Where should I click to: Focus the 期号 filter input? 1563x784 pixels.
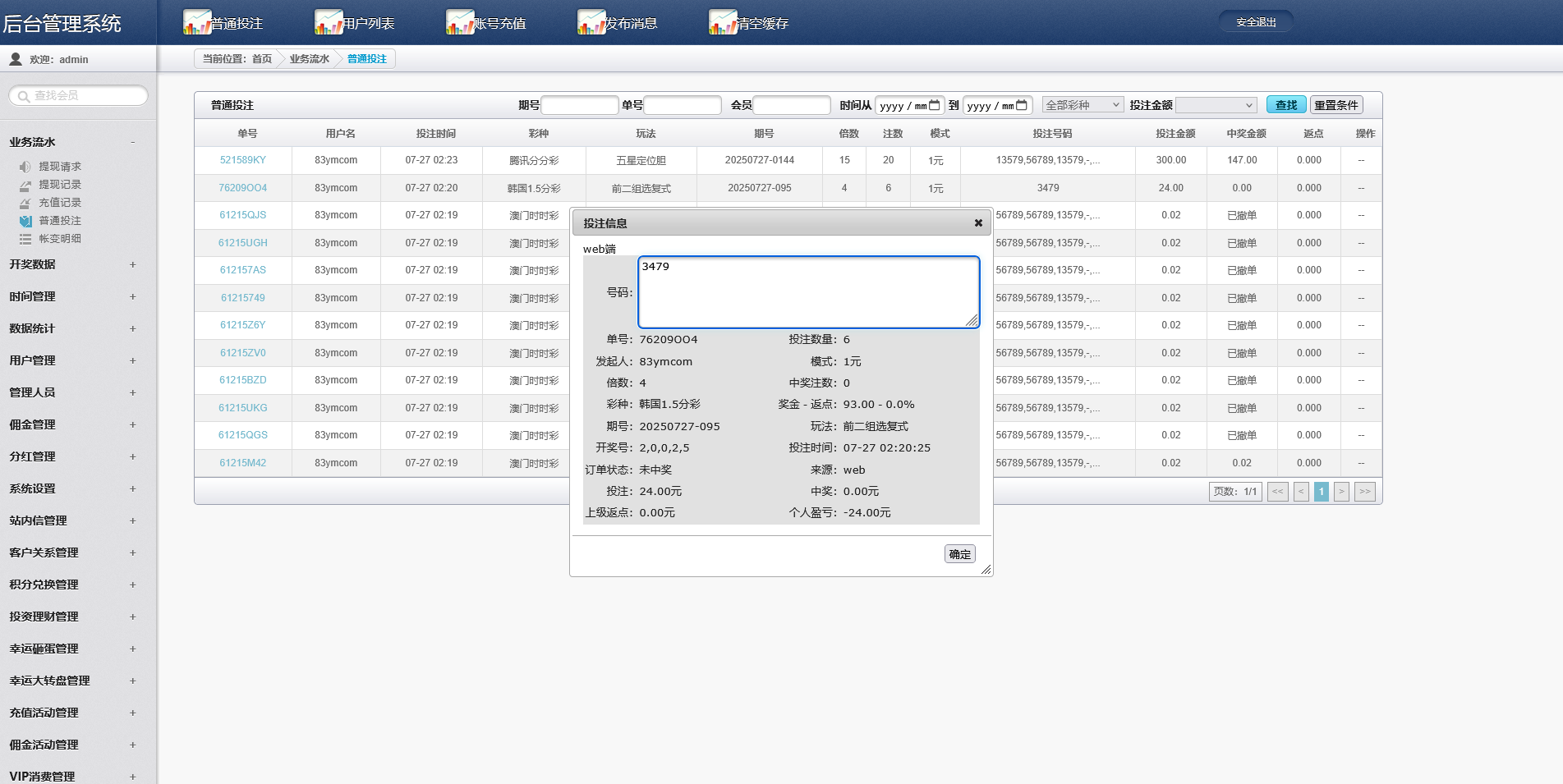(x=580, y=105)
